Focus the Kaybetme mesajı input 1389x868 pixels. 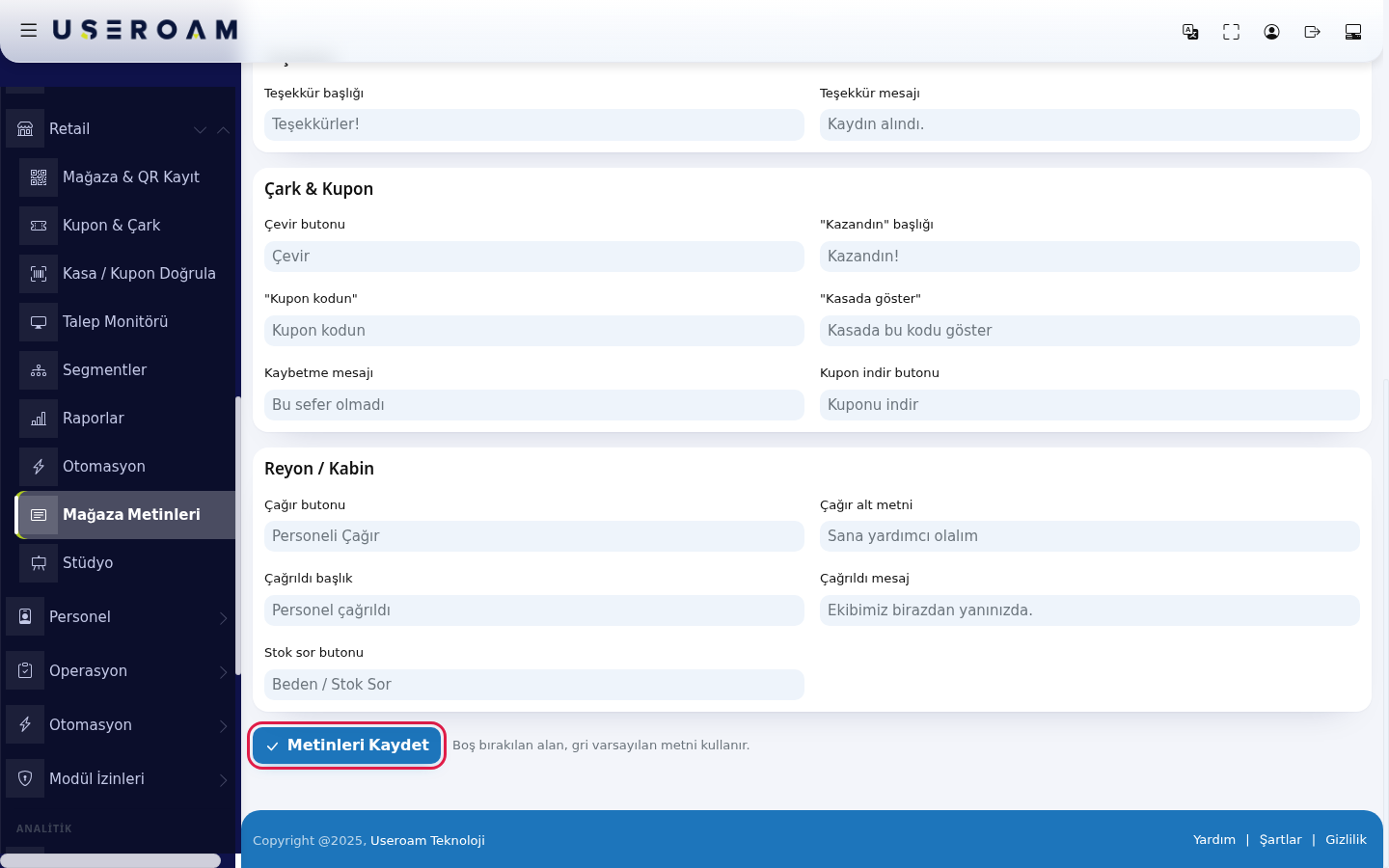pos(534,405)
